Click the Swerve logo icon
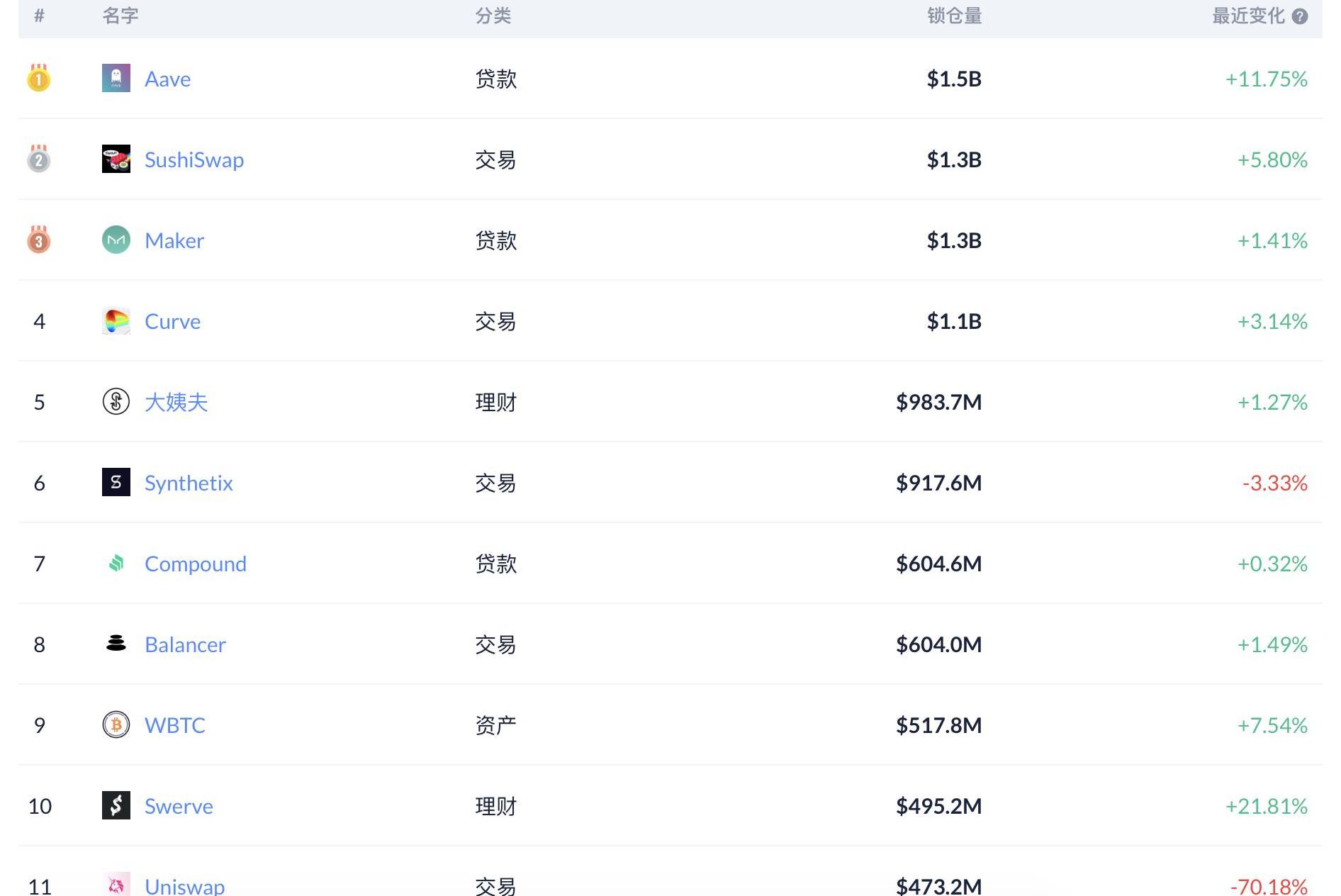The width and height of the screenshot is (1341, 896). [x=116, y=806]
